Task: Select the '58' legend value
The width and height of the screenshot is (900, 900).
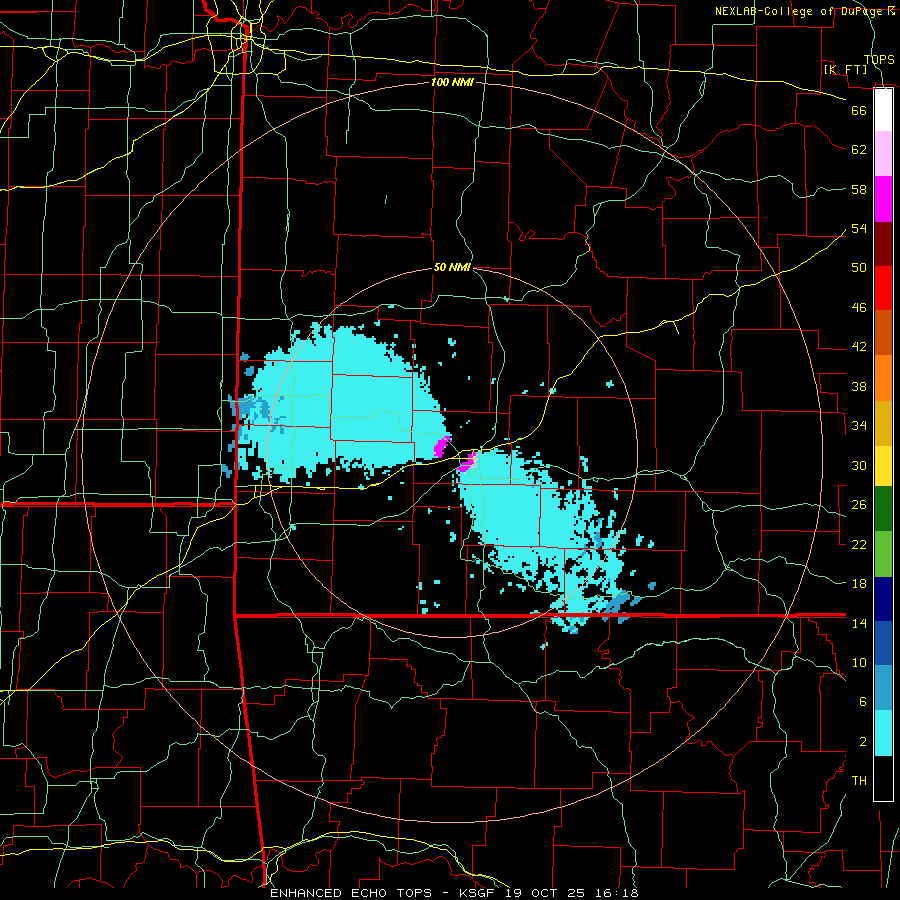Action: point(859,189)
